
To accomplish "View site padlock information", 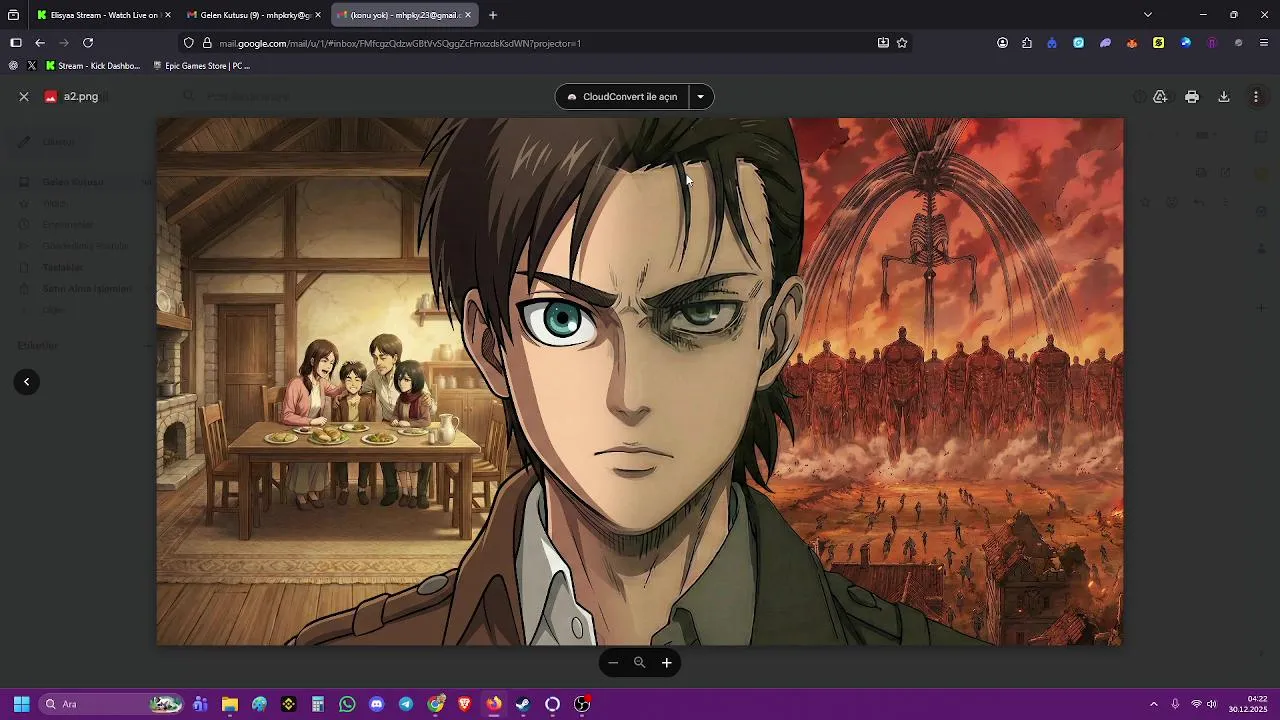I will coord(207,43).
